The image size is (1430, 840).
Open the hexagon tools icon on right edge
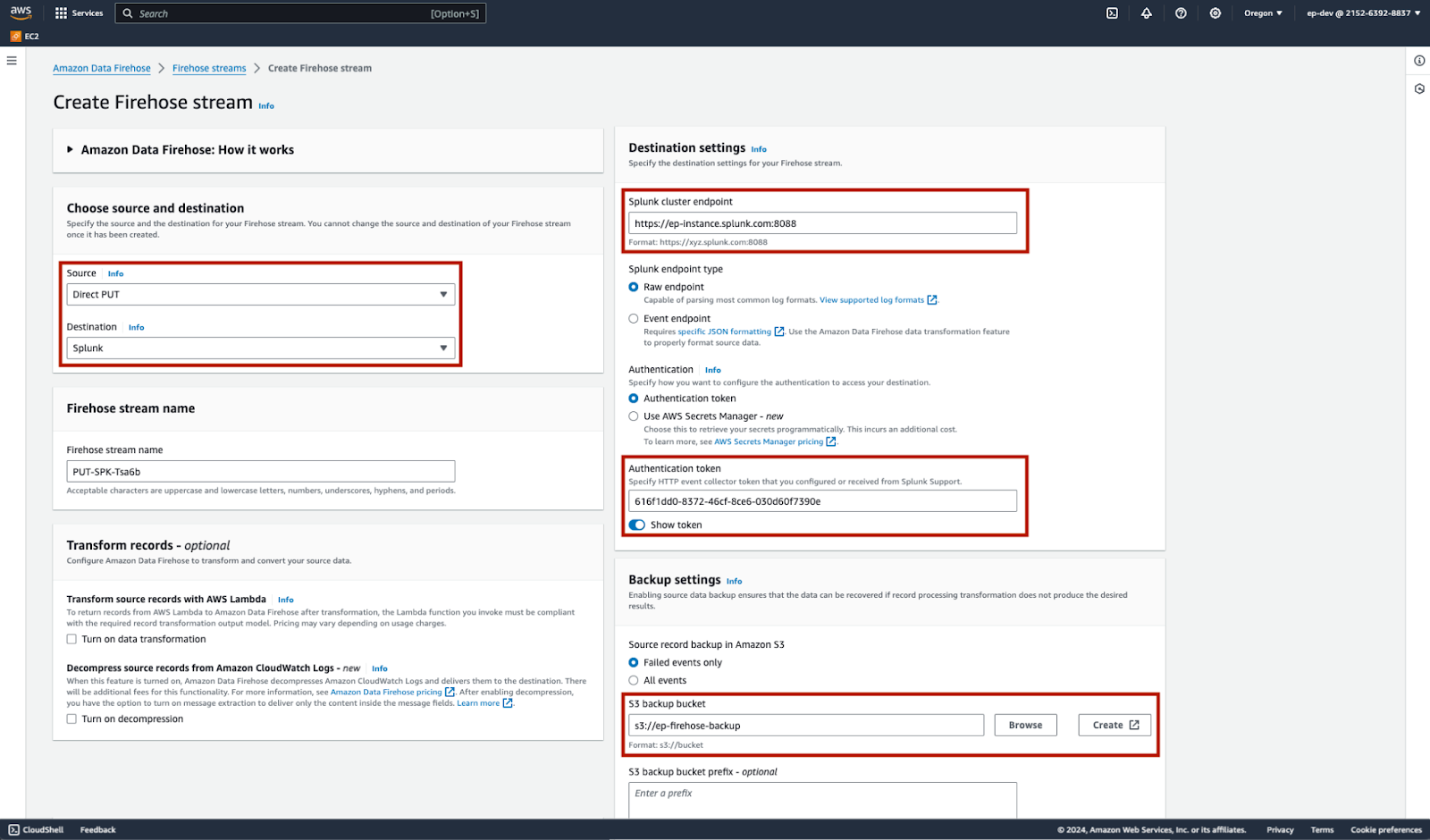[x=1419, y=89]
